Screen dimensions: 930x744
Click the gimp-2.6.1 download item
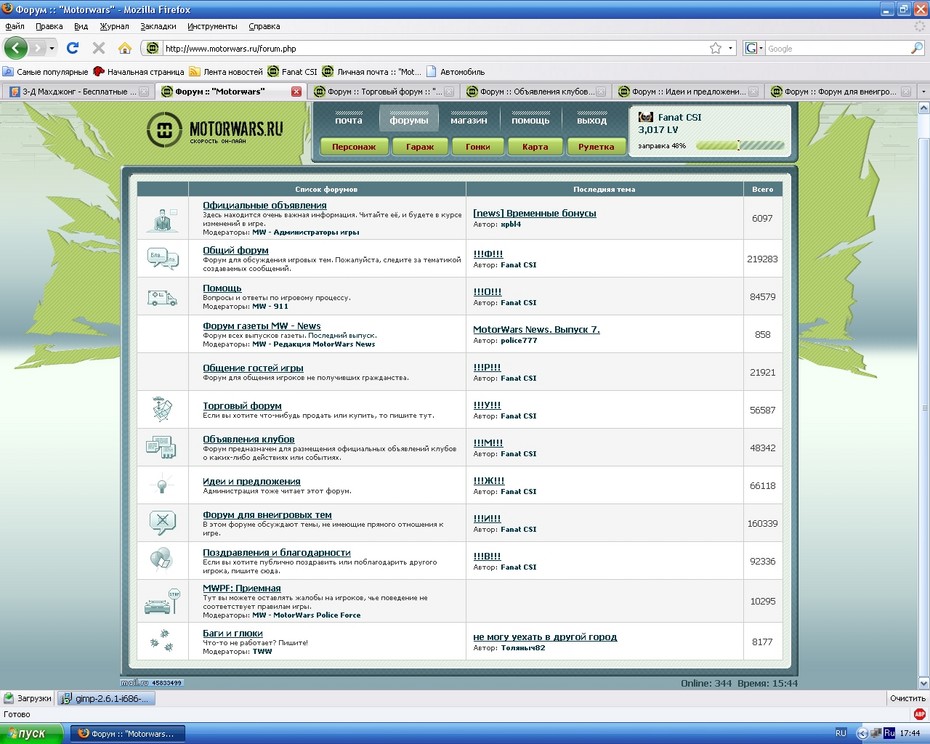pos(106,698)
